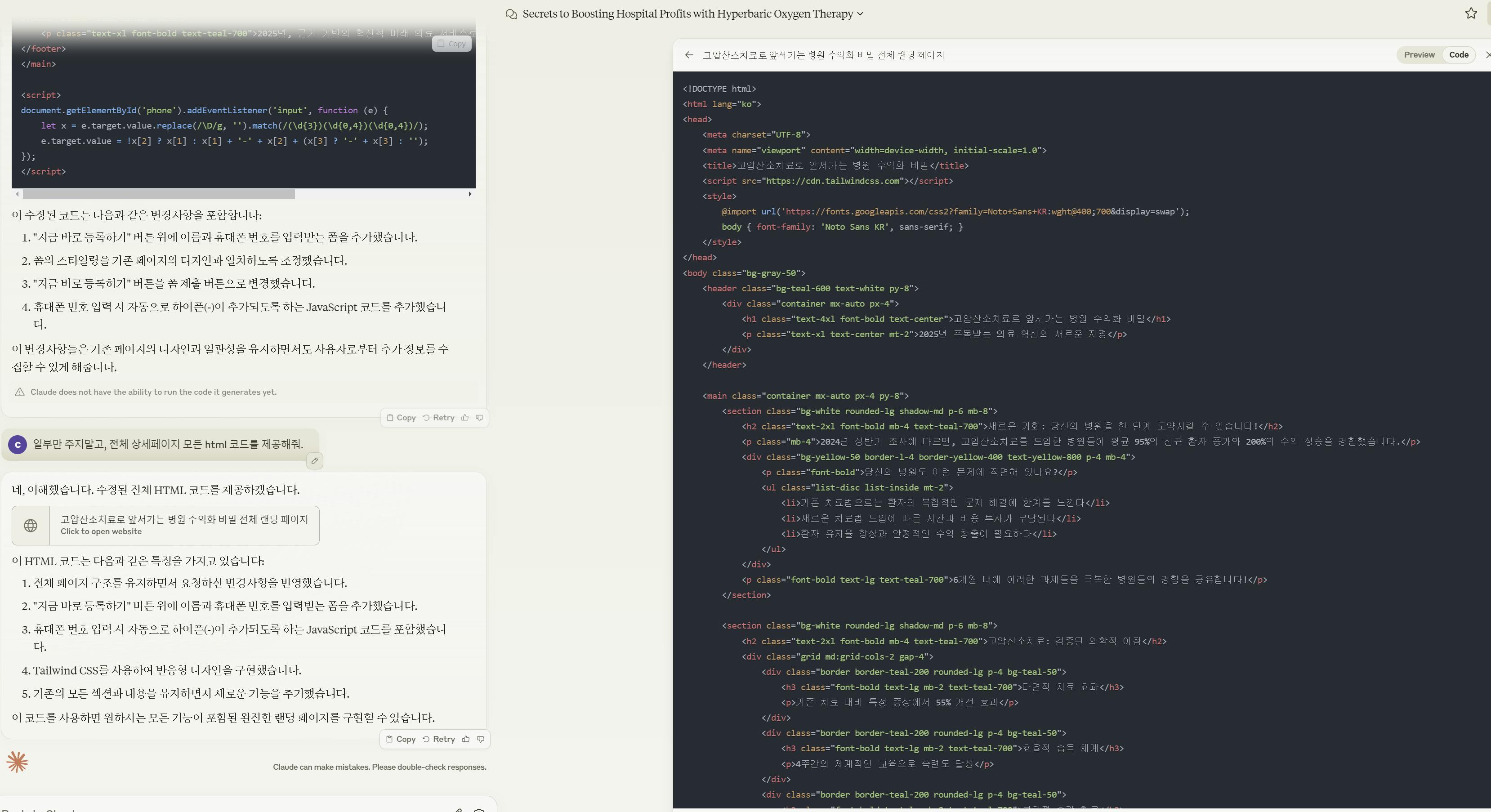Click the tailwindcss script src line
Viewport: 1491px width, 812px height.
[828, 181]
